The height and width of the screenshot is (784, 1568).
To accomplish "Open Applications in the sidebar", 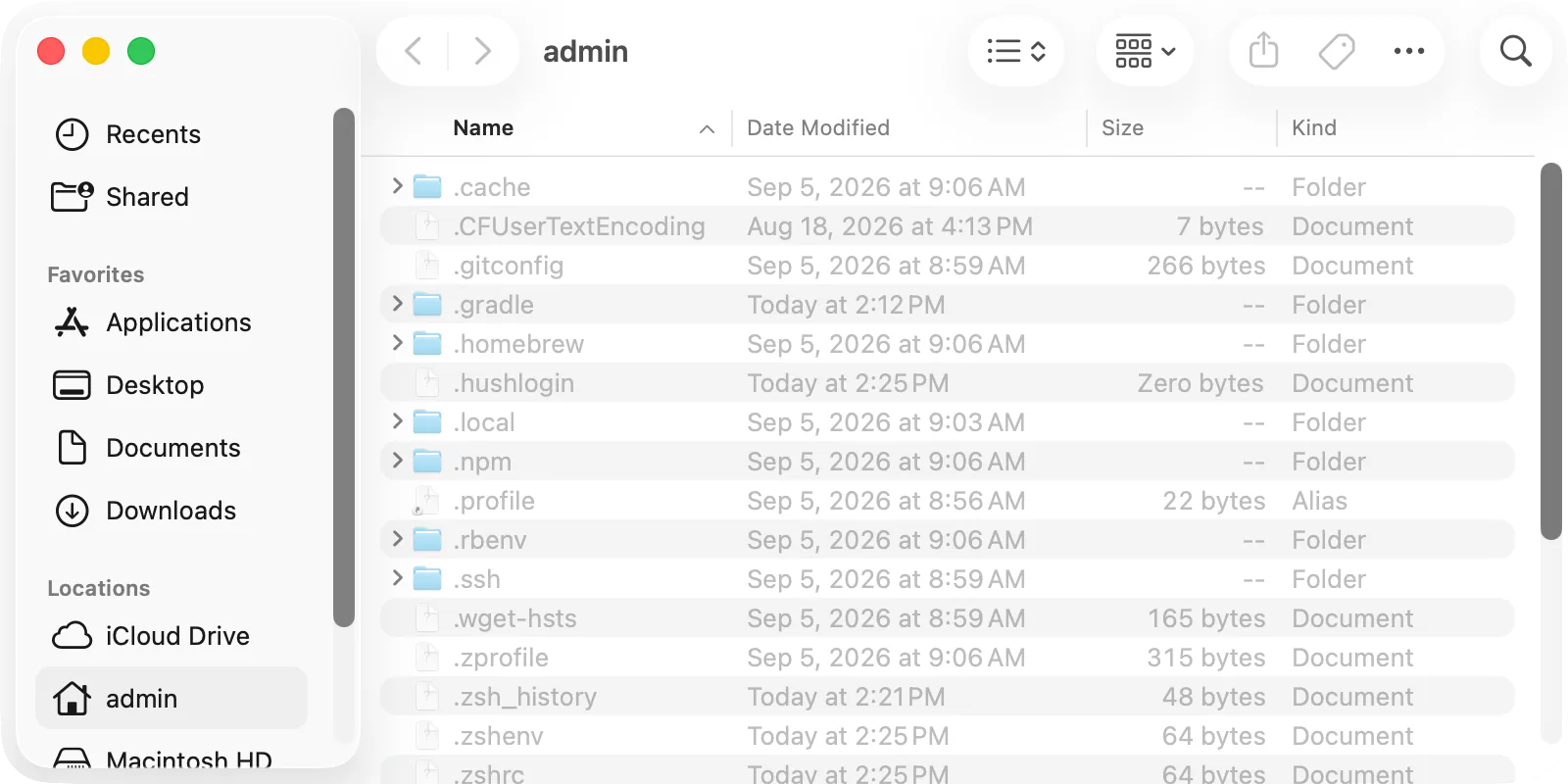I will point(171,322).
